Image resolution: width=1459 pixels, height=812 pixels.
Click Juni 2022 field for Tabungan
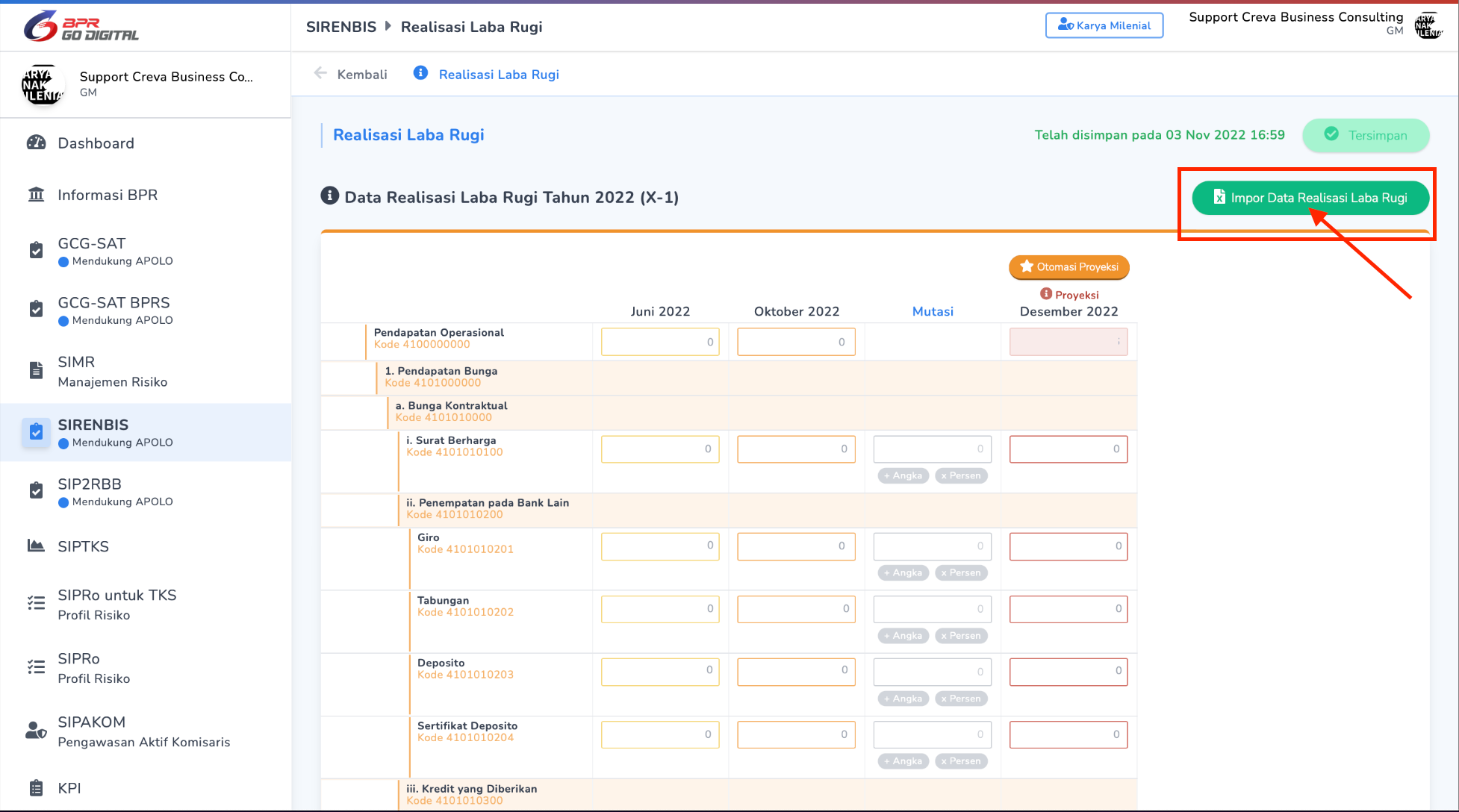660,608
